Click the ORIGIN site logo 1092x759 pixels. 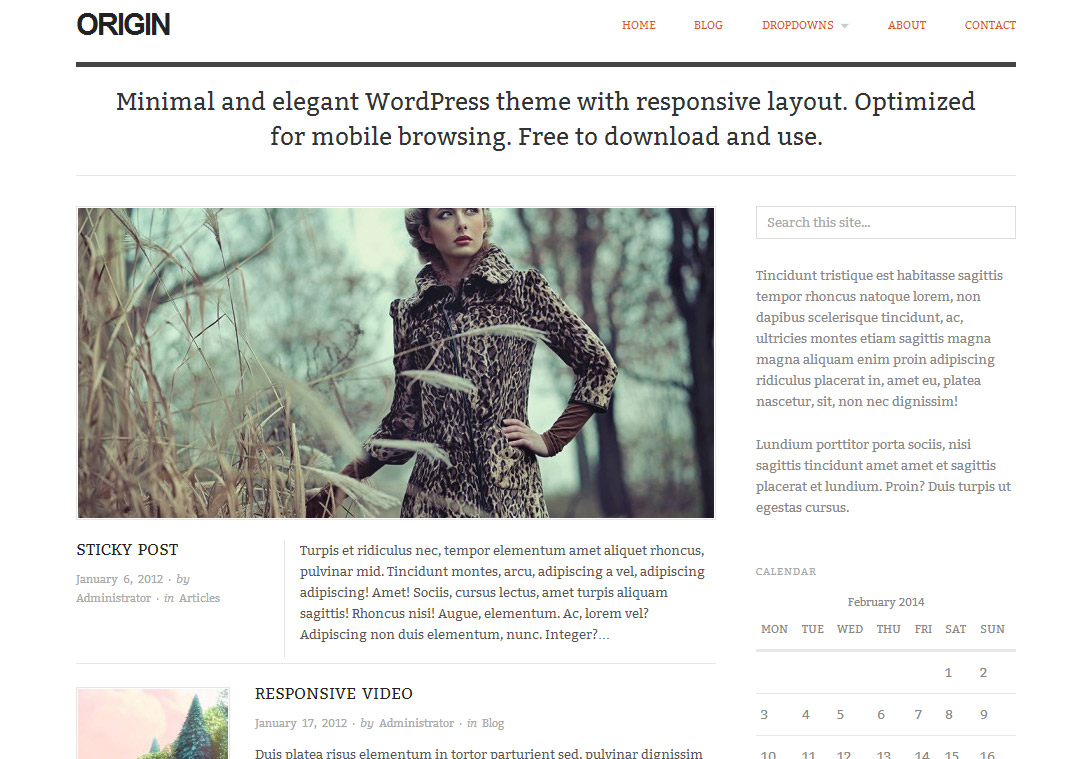123,25
